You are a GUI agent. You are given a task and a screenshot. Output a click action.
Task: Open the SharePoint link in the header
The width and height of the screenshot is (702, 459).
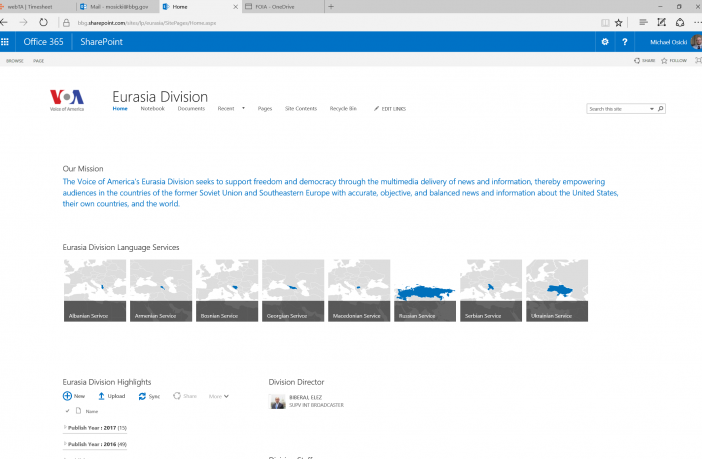(102, 42)
